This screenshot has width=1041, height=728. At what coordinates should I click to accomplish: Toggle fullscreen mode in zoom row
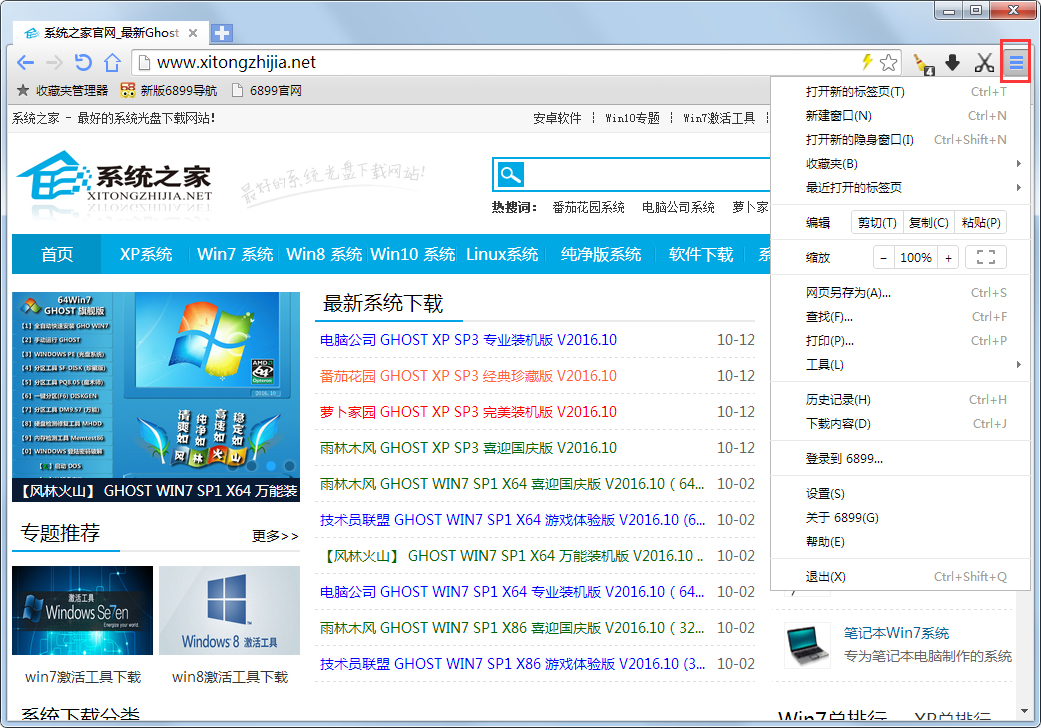tap(985, 257)
